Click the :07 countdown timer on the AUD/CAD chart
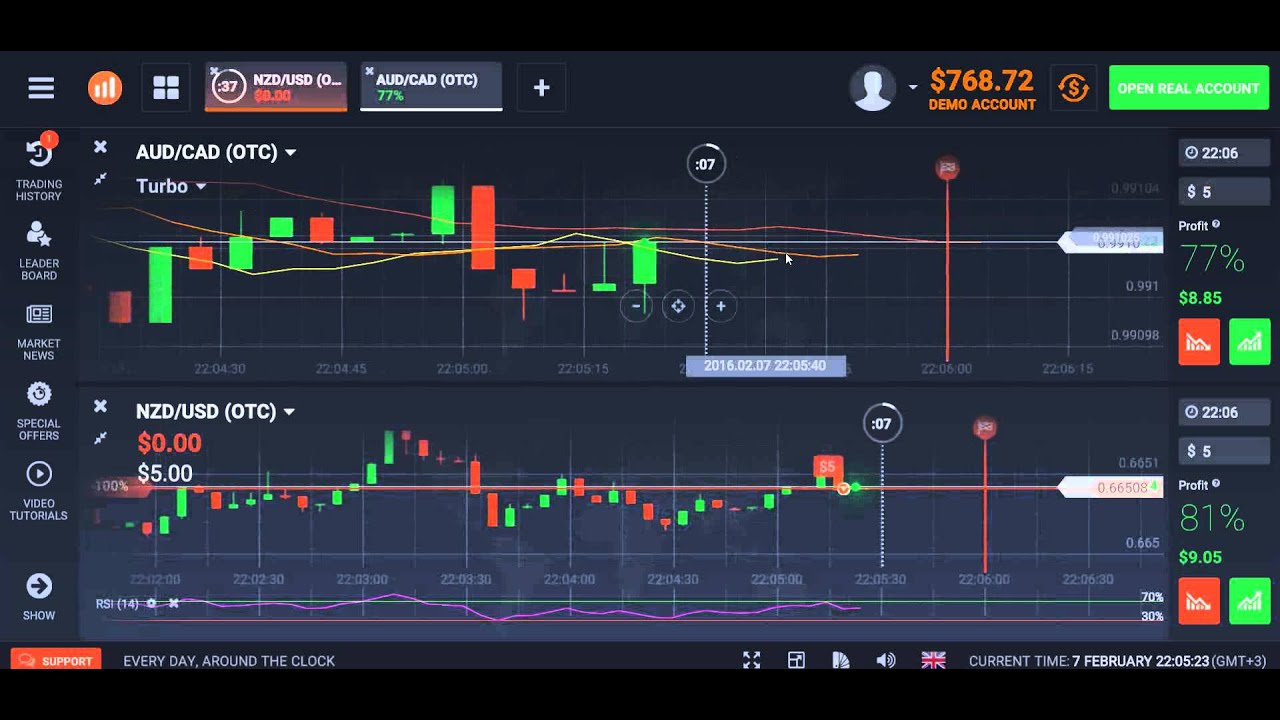This screenshot has width=1280, height=720. click(706, 164)
